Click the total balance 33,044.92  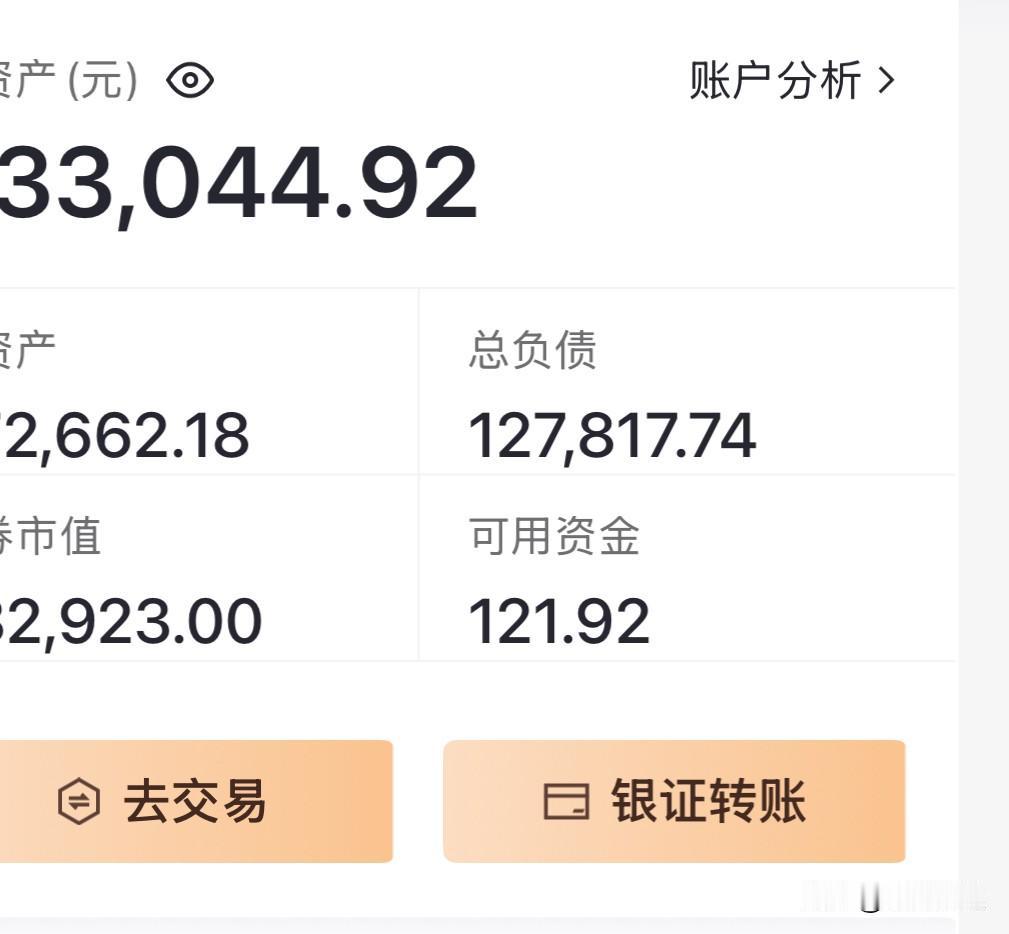(x=240, y=180)
